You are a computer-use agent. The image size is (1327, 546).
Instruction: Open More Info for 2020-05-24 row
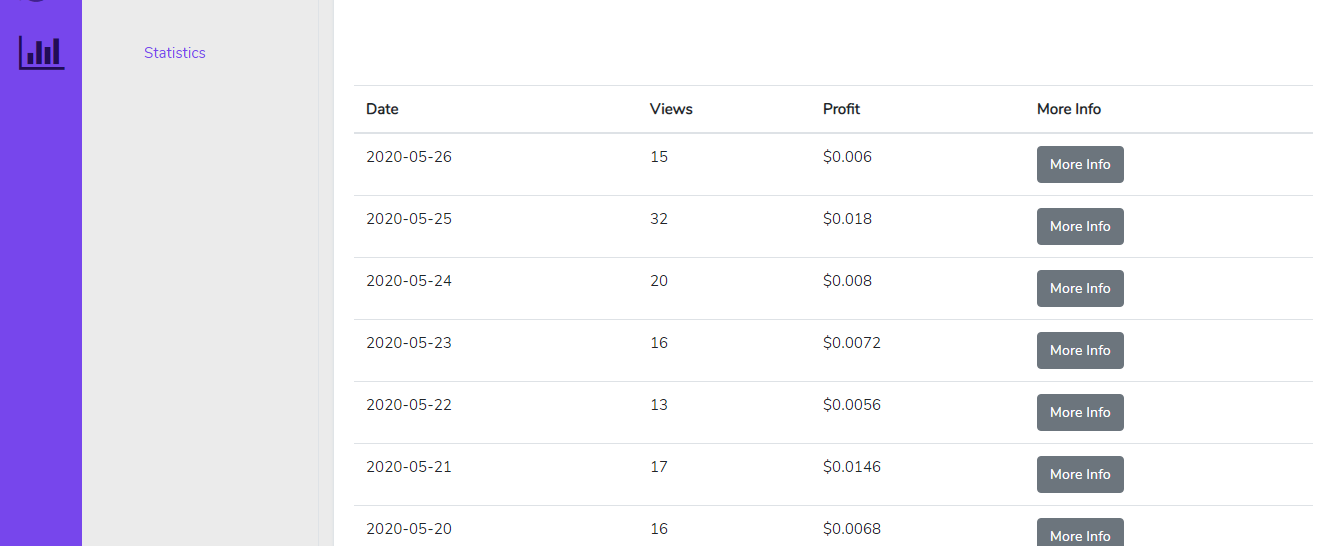point(1080,288)
